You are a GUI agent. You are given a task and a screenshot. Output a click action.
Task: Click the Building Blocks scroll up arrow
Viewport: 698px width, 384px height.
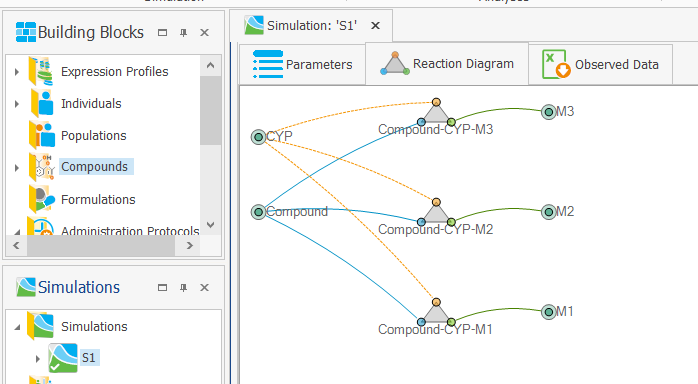point(211,65)
